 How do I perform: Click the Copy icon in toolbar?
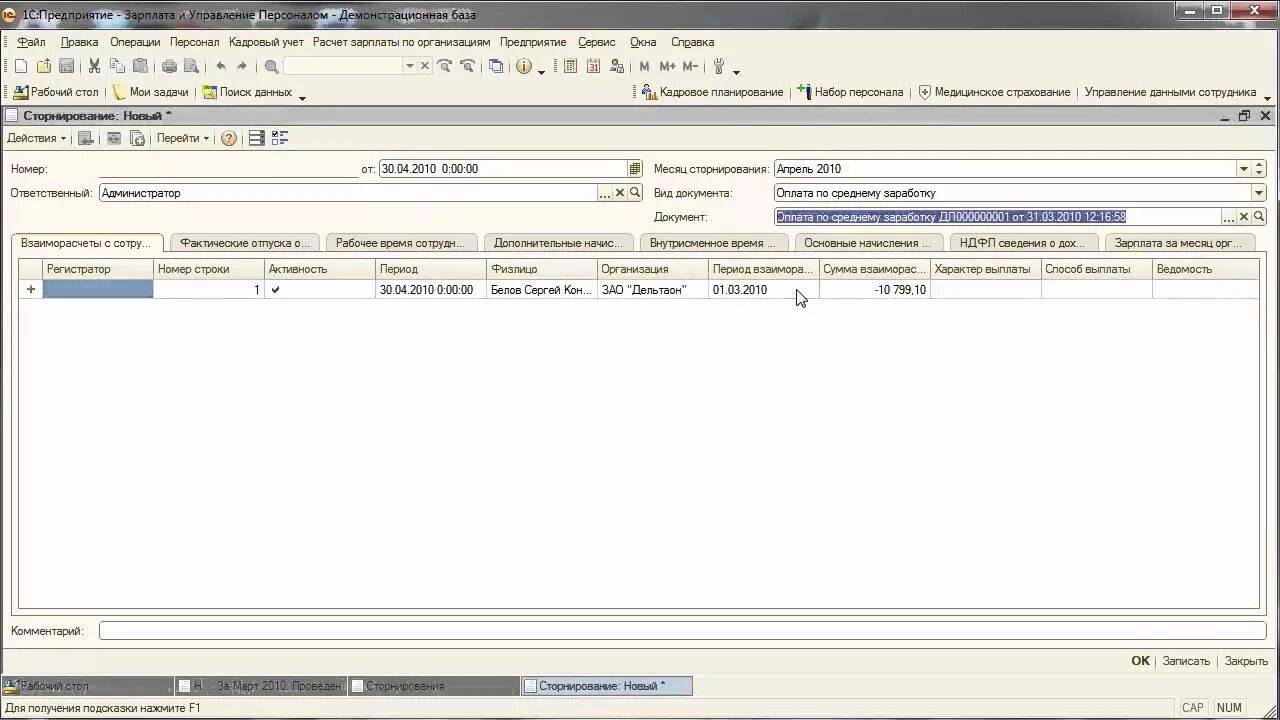pos(117,66)
